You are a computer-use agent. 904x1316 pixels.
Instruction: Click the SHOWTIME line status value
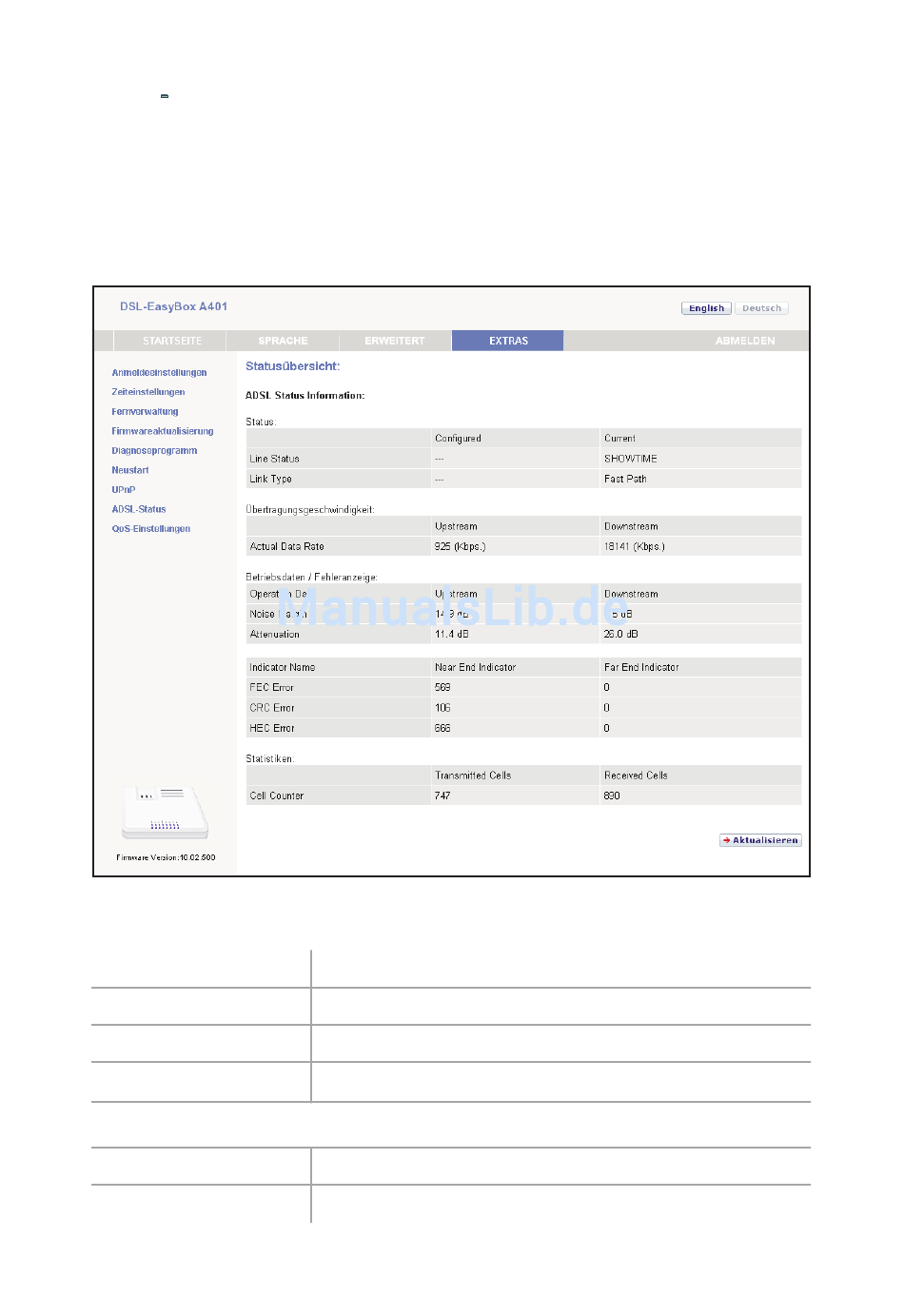pos(631,459)
